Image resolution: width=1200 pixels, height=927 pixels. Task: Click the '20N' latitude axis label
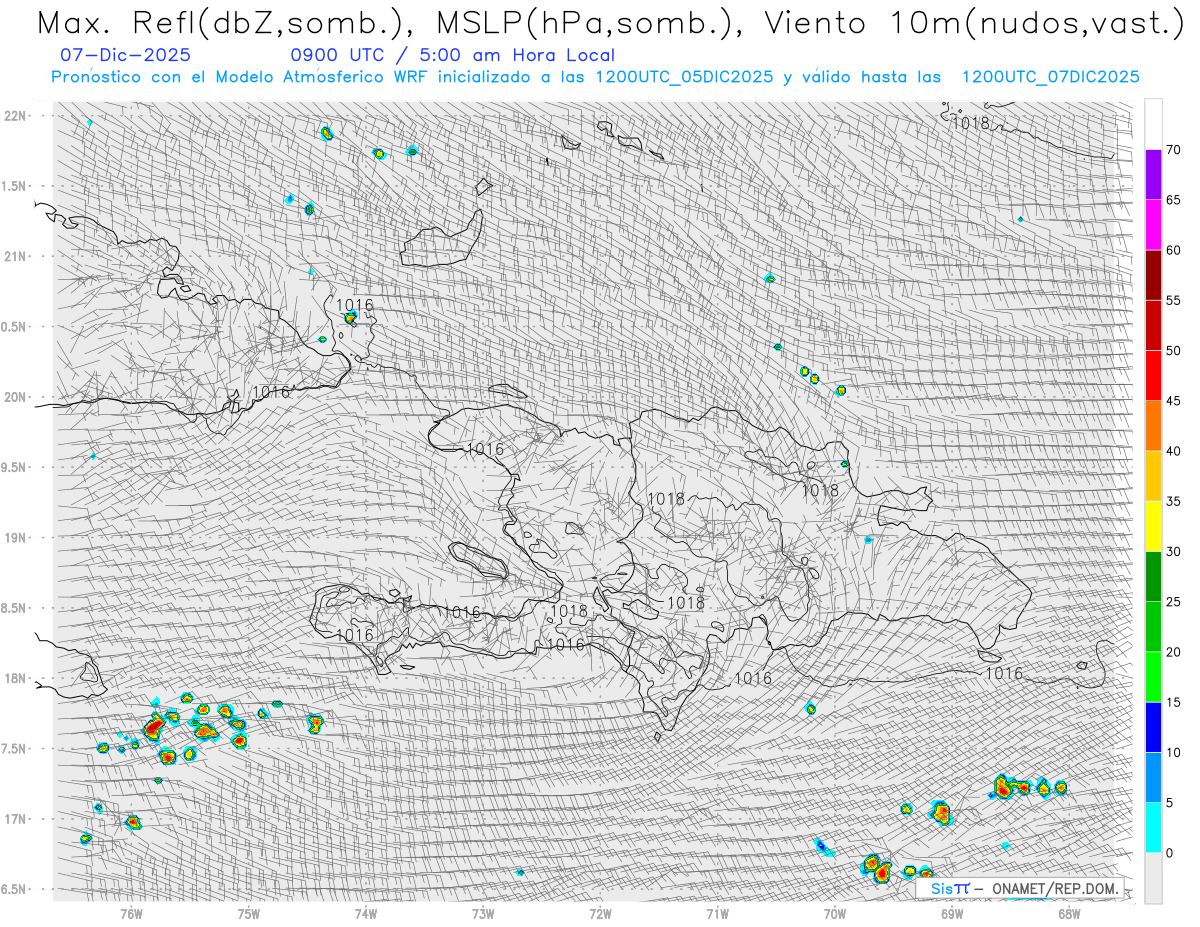tap(14, 397)
